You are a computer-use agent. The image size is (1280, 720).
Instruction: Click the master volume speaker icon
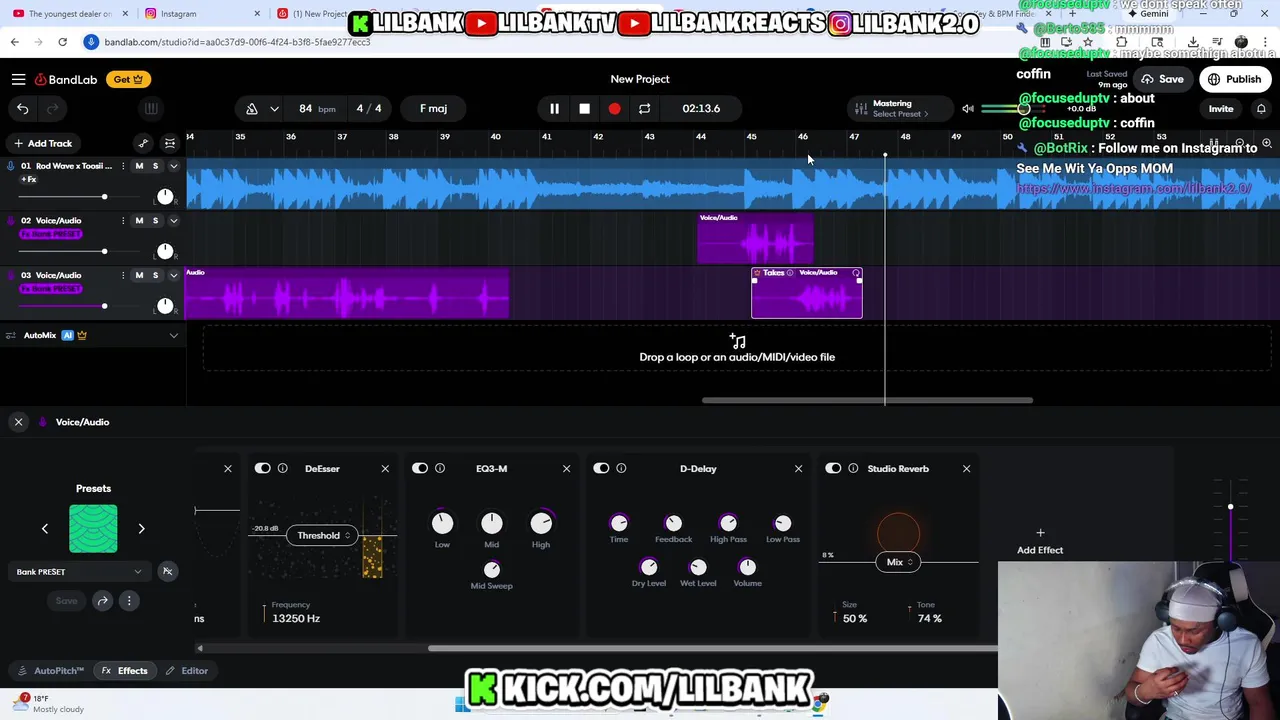(968, 108)
